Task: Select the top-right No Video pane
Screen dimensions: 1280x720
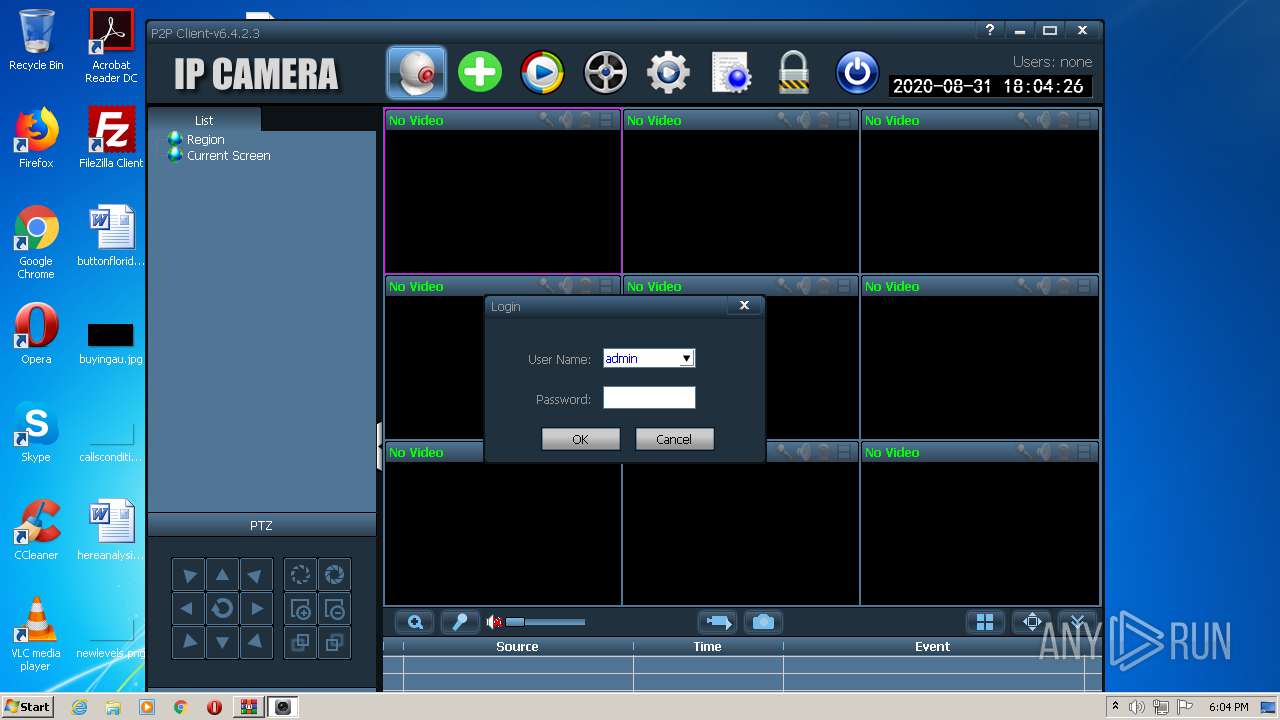Action: [x=980, y=191]
